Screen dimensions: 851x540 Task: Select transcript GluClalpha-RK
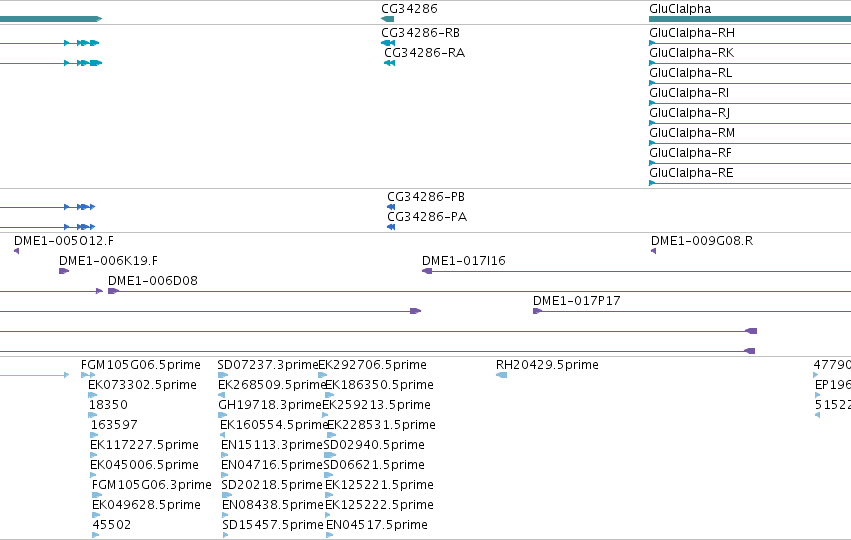click(691, 53)
